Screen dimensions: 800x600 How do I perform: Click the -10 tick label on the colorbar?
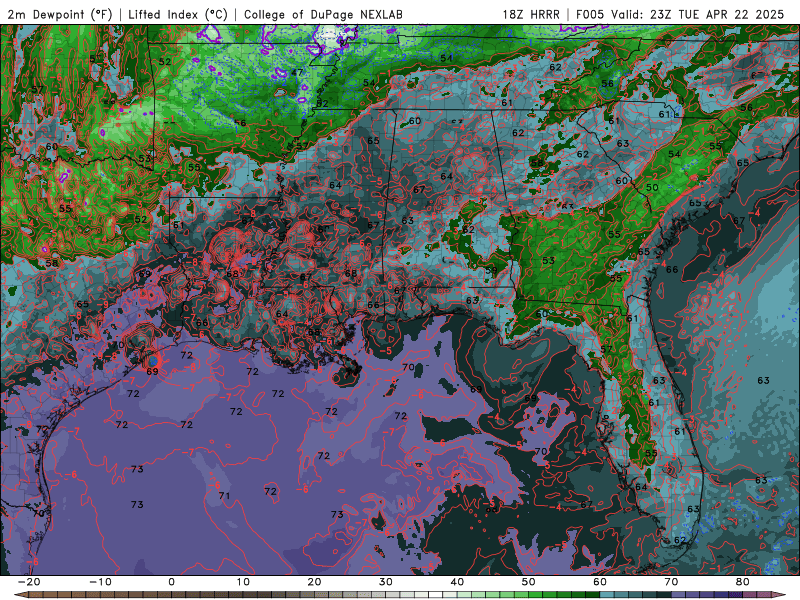click(x=99, y=582)
